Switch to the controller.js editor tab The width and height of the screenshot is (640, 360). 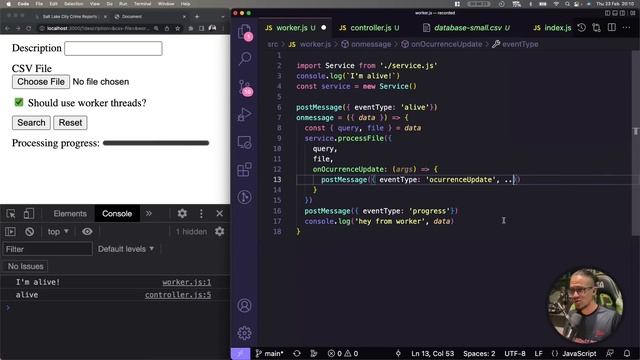(369, 28)
